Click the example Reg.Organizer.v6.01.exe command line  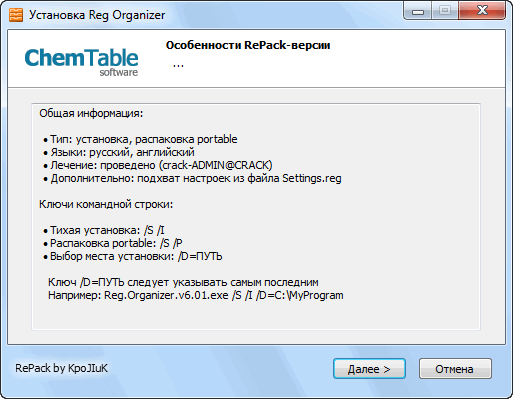(196, 295)
